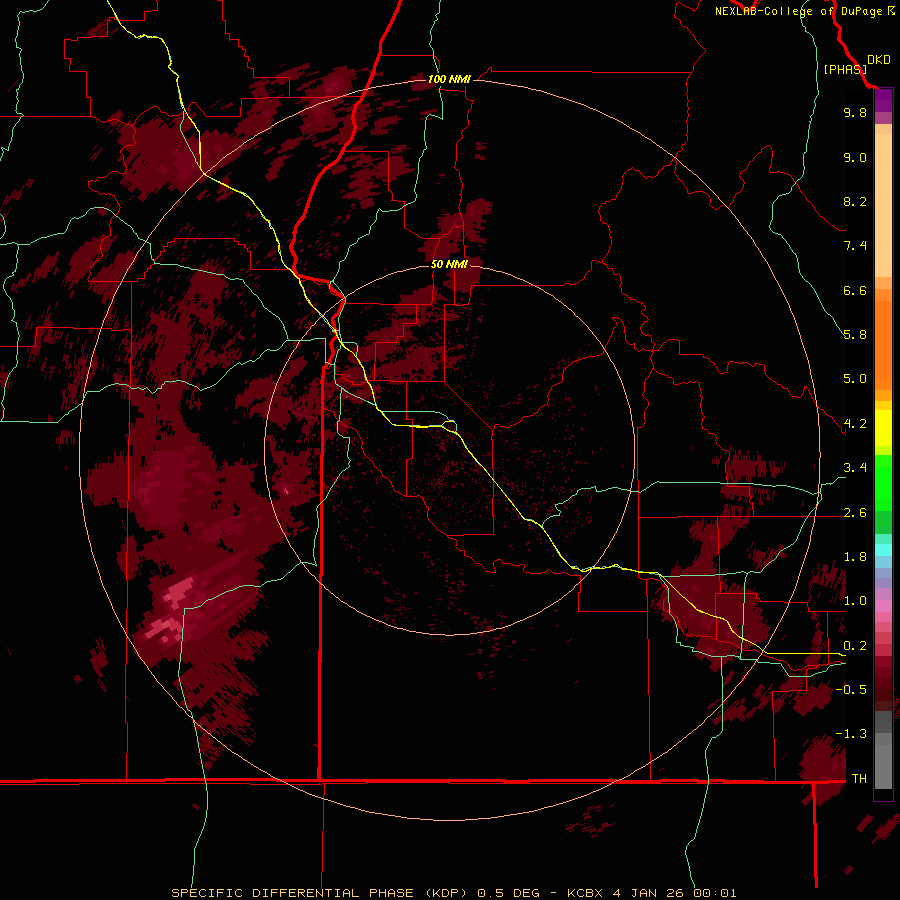Click the 1.0 scale value
Image resolution: width=900 pixels, height=900 pixels.
pyautogui.click(x=855, y=602)
